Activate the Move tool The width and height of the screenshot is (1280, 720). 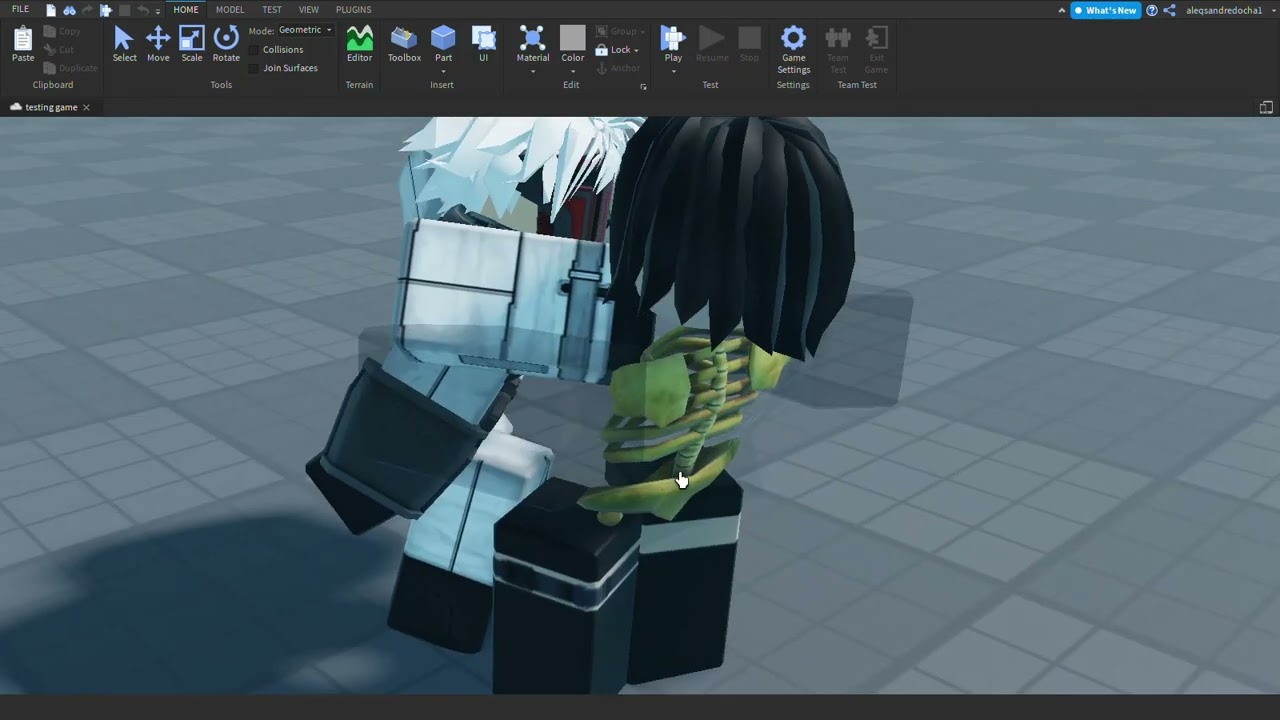158,45
